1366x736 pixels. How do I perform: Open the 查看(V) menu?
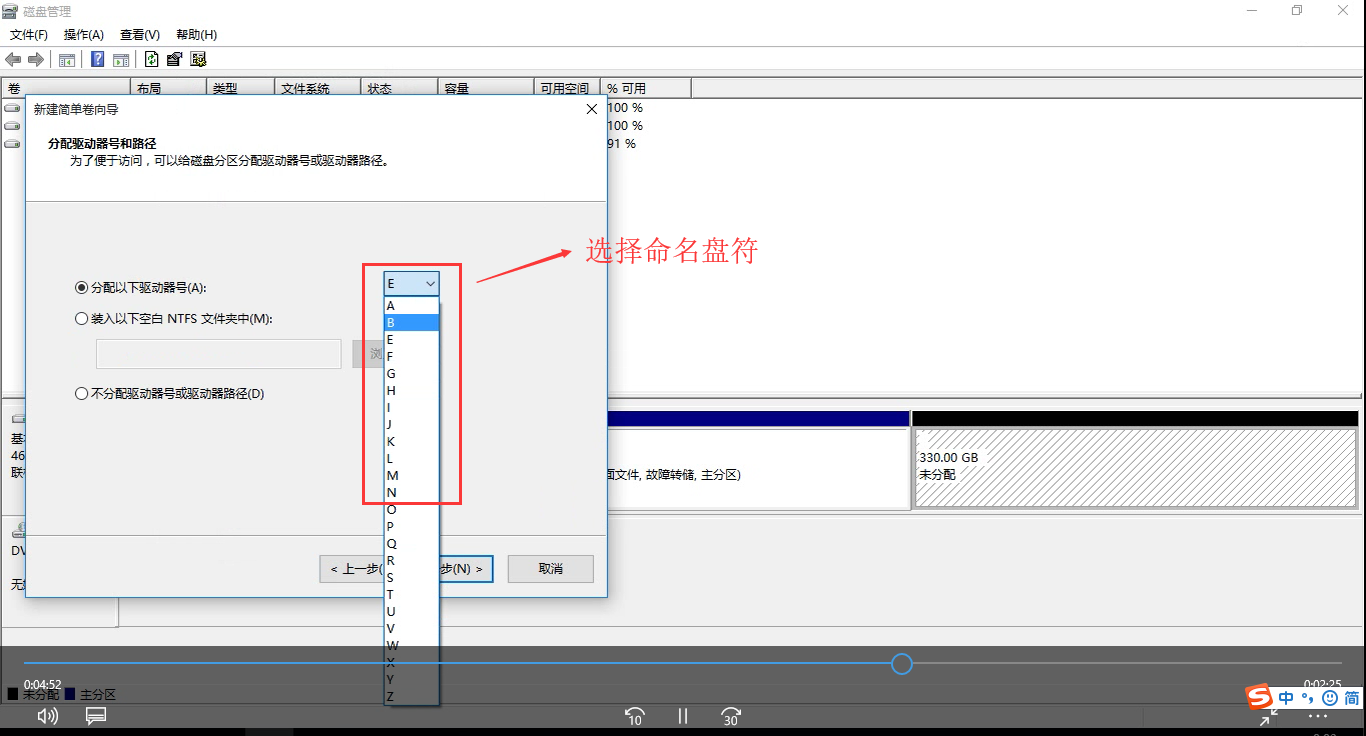(x=140, y=35)
